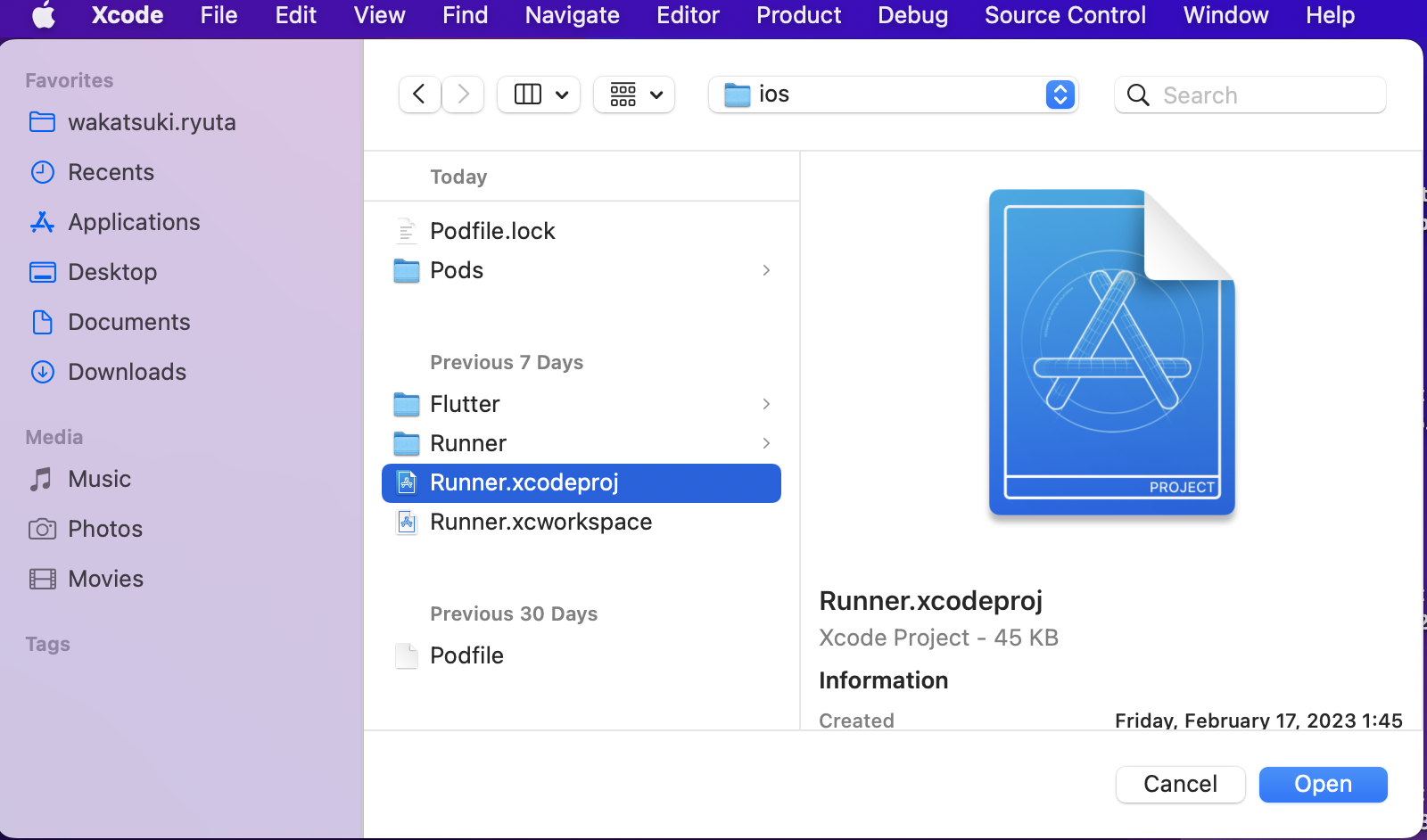
Task: Click the Runner.xcodeproj file icon
Action: point(407,482)
